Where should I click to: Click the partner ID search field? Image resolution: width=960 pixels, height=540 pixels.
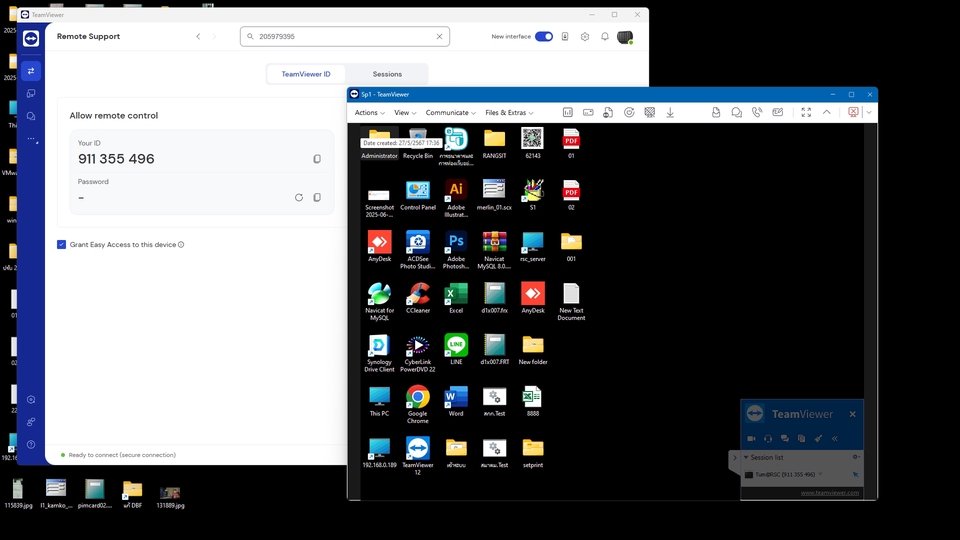pyautogui.click(x=340, y=37)
